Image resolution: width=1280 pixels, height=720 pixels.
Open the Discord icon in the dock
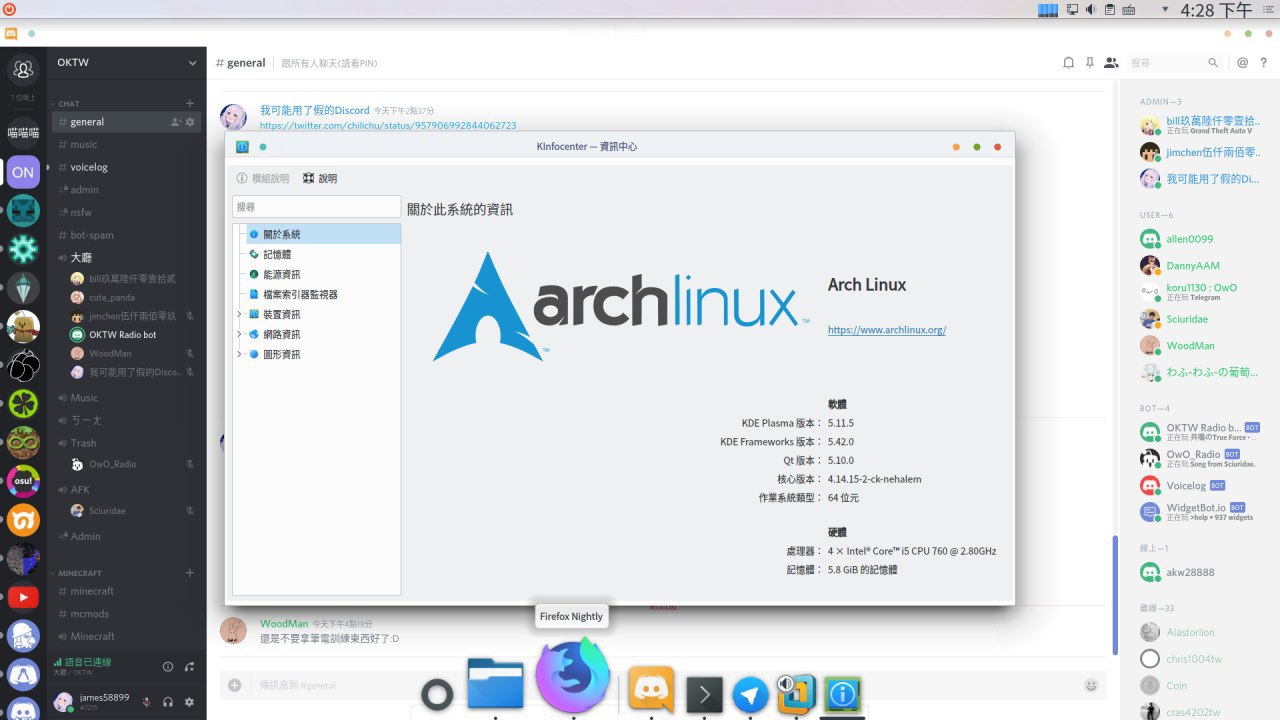(x=651, y=689)
